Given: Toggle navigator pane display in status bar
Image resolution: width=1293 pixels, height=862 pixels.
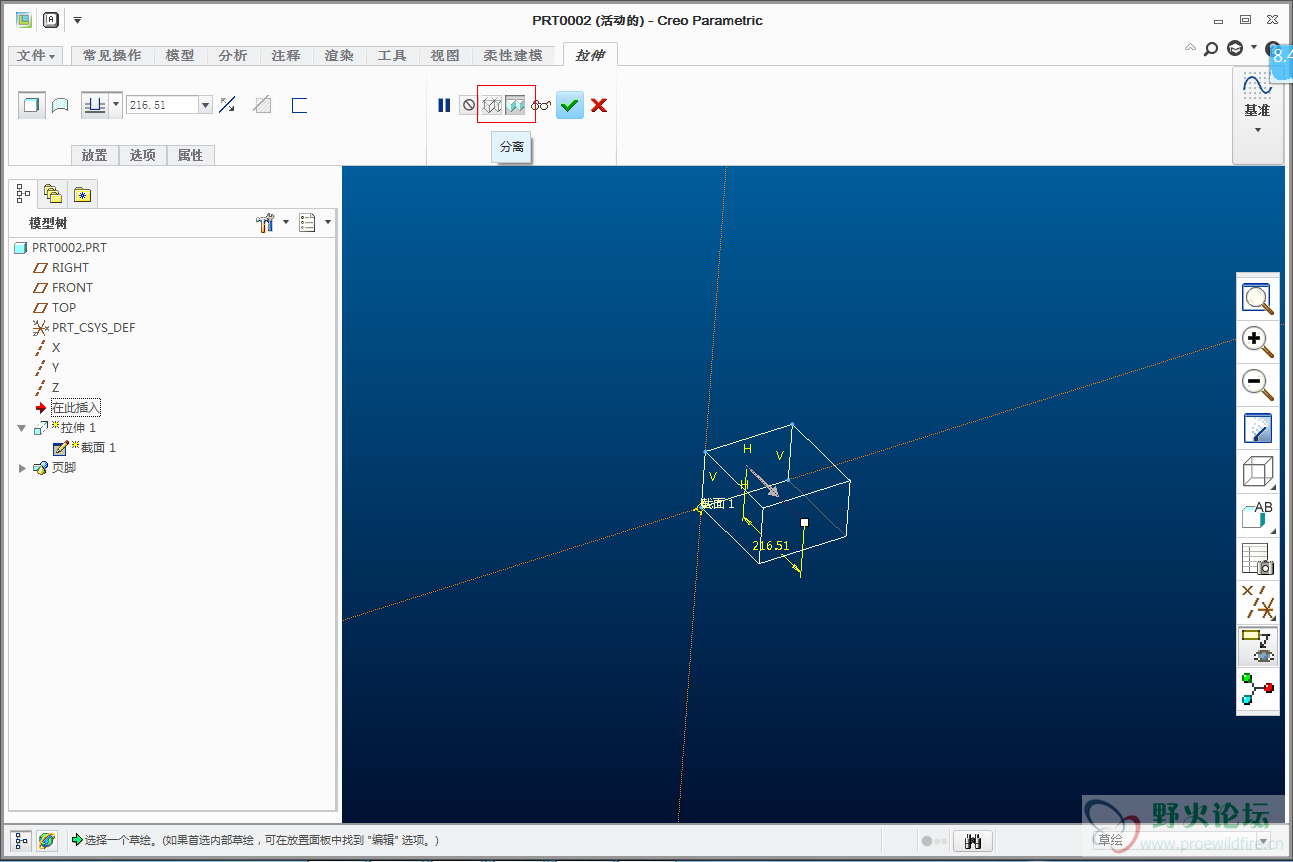Looking at the screenshot, I should (x=21, y=841).
